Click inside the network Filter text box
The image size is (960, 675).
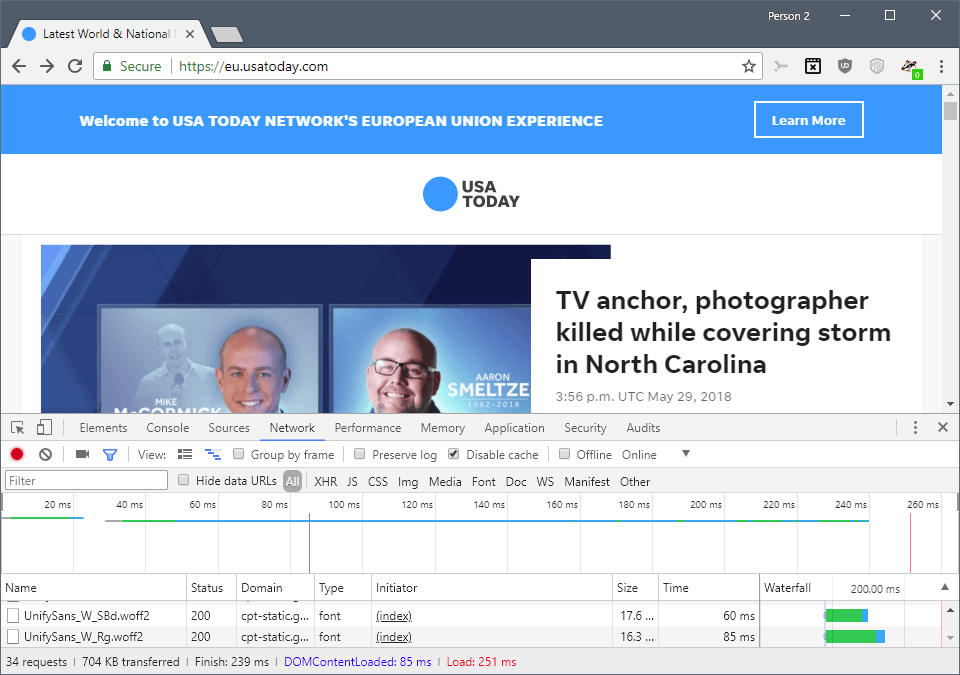[x=86, y=480]
